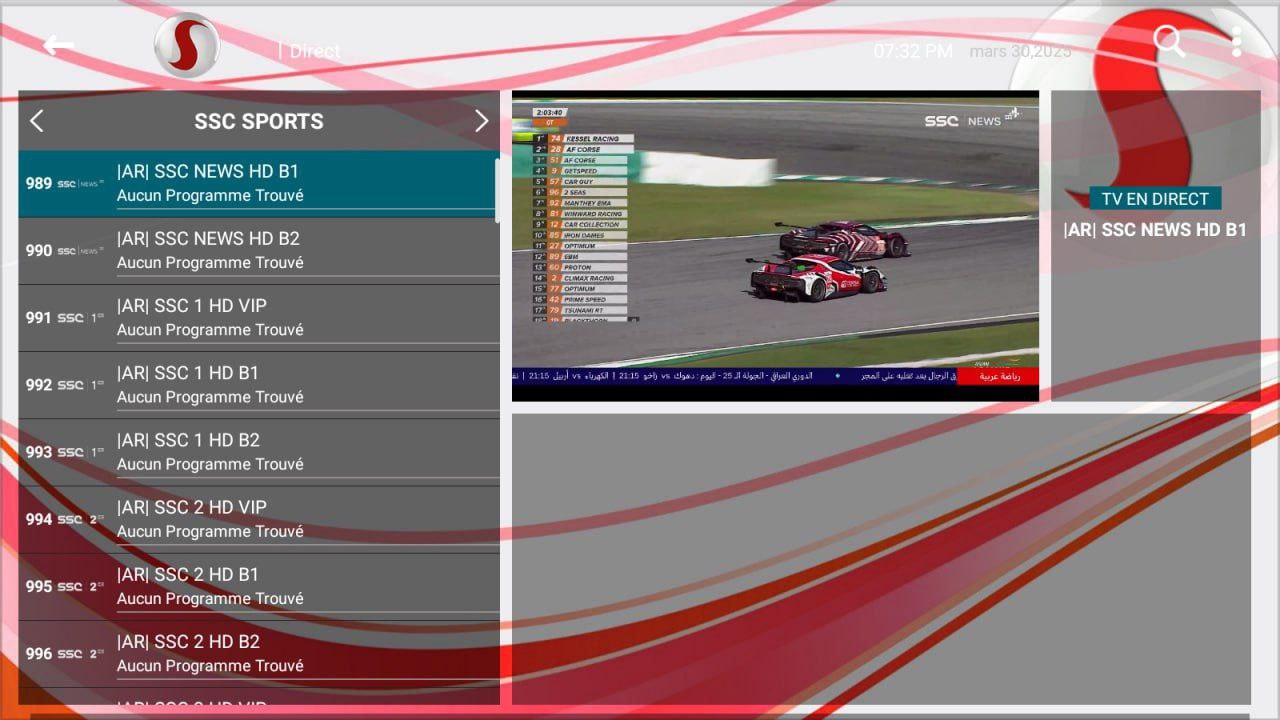Click SSC NEWS HD B1 title in info panel
The image size is (1280, 720).
point(1155,230)
